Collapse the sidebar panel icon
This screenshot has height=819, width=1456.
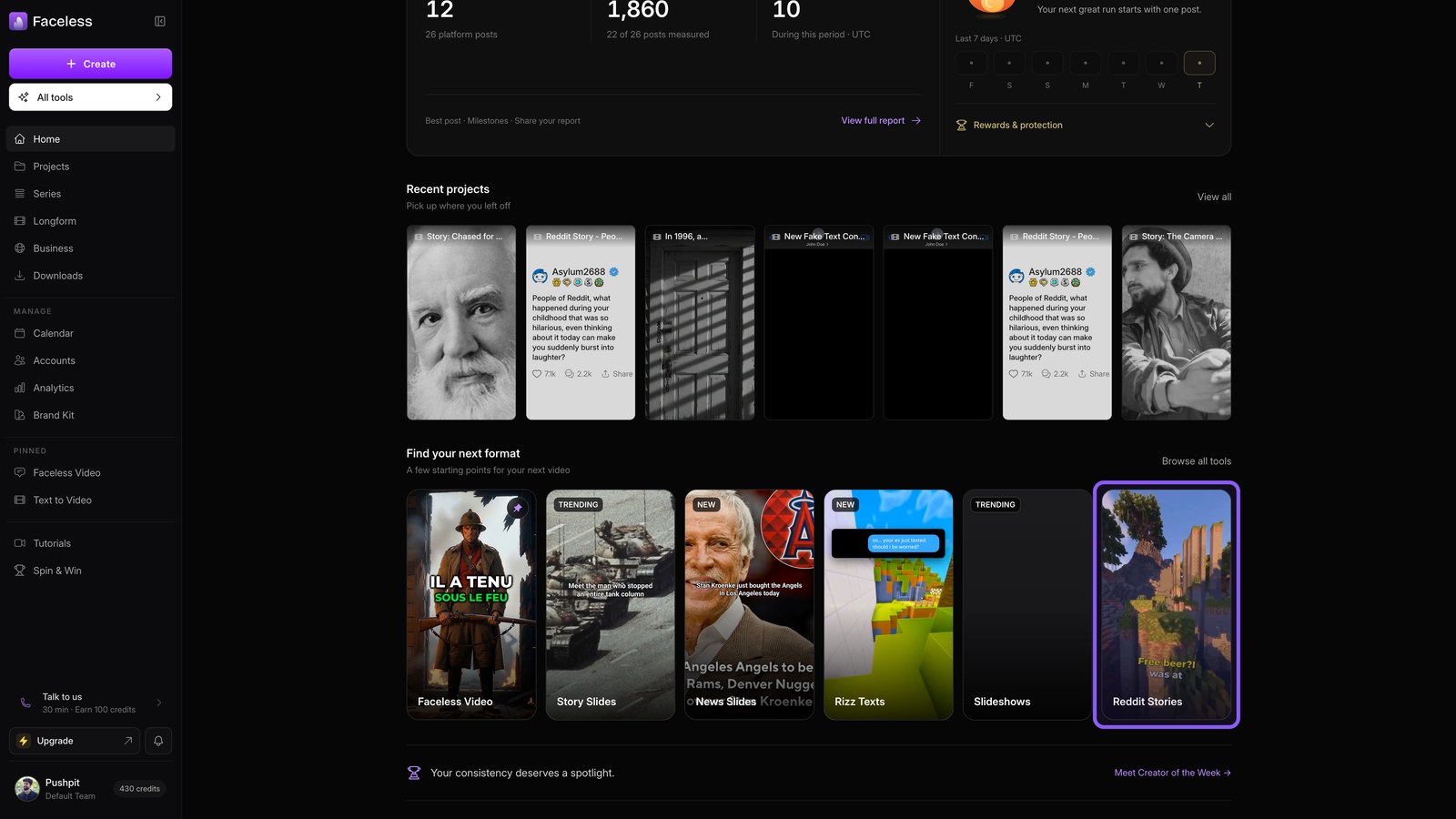[160, 21]
